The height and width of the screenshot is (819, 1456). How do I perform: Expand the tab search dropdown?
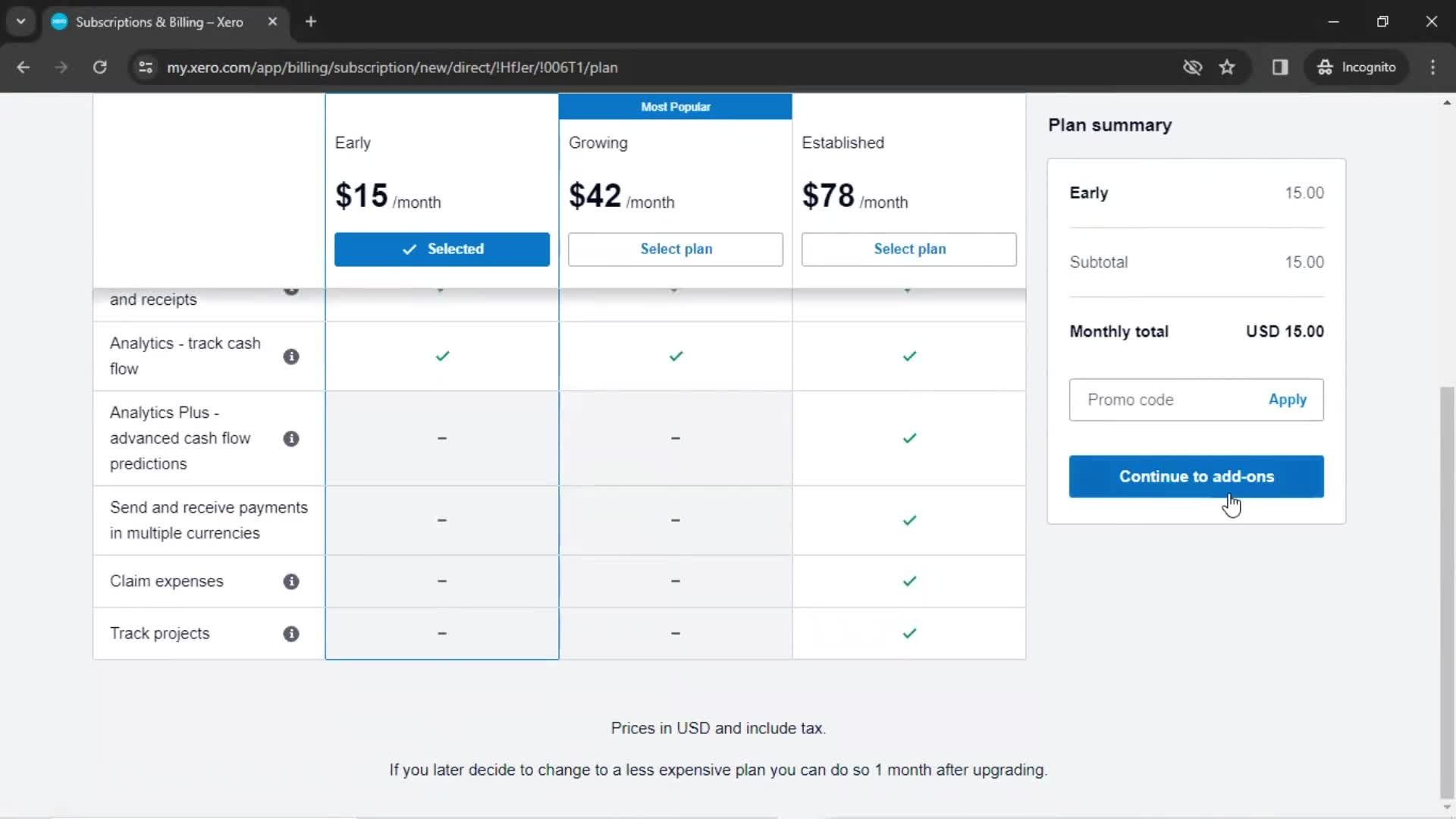(21, 22)
